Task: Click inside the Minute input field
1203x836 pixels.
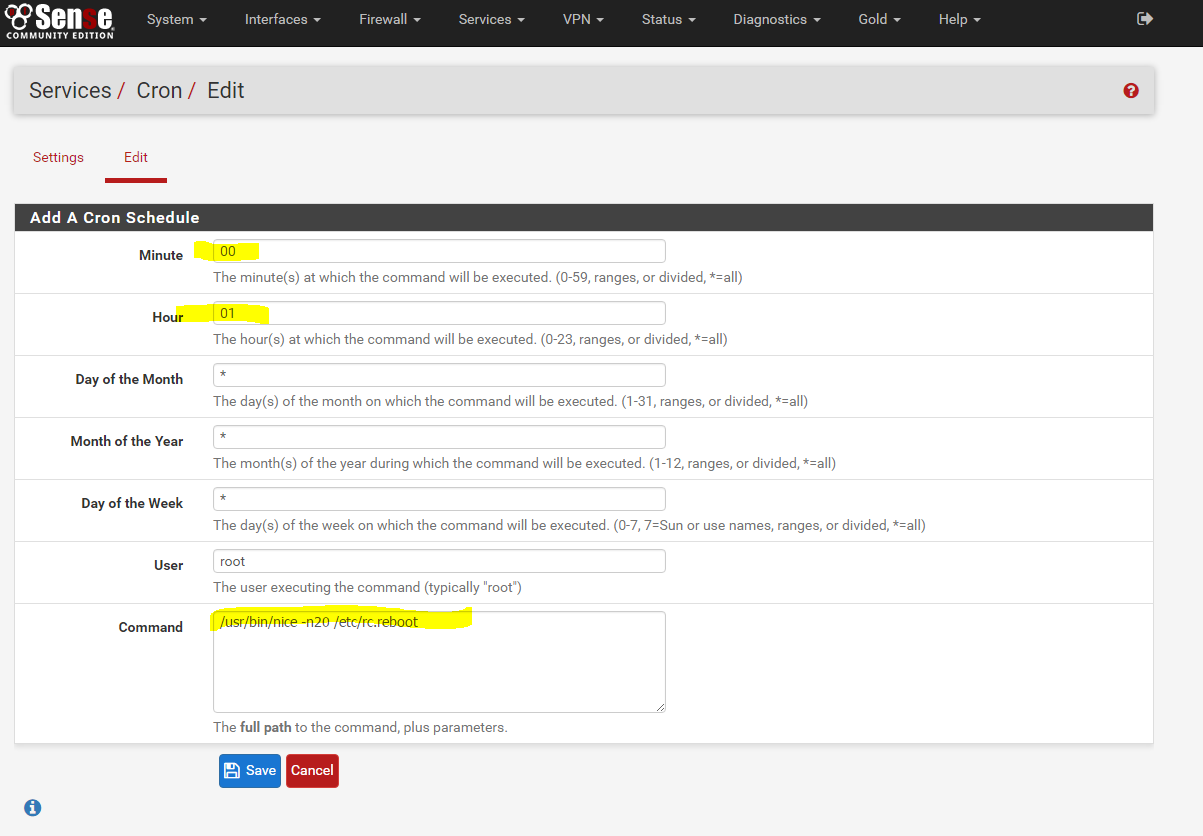Action: 438,250
